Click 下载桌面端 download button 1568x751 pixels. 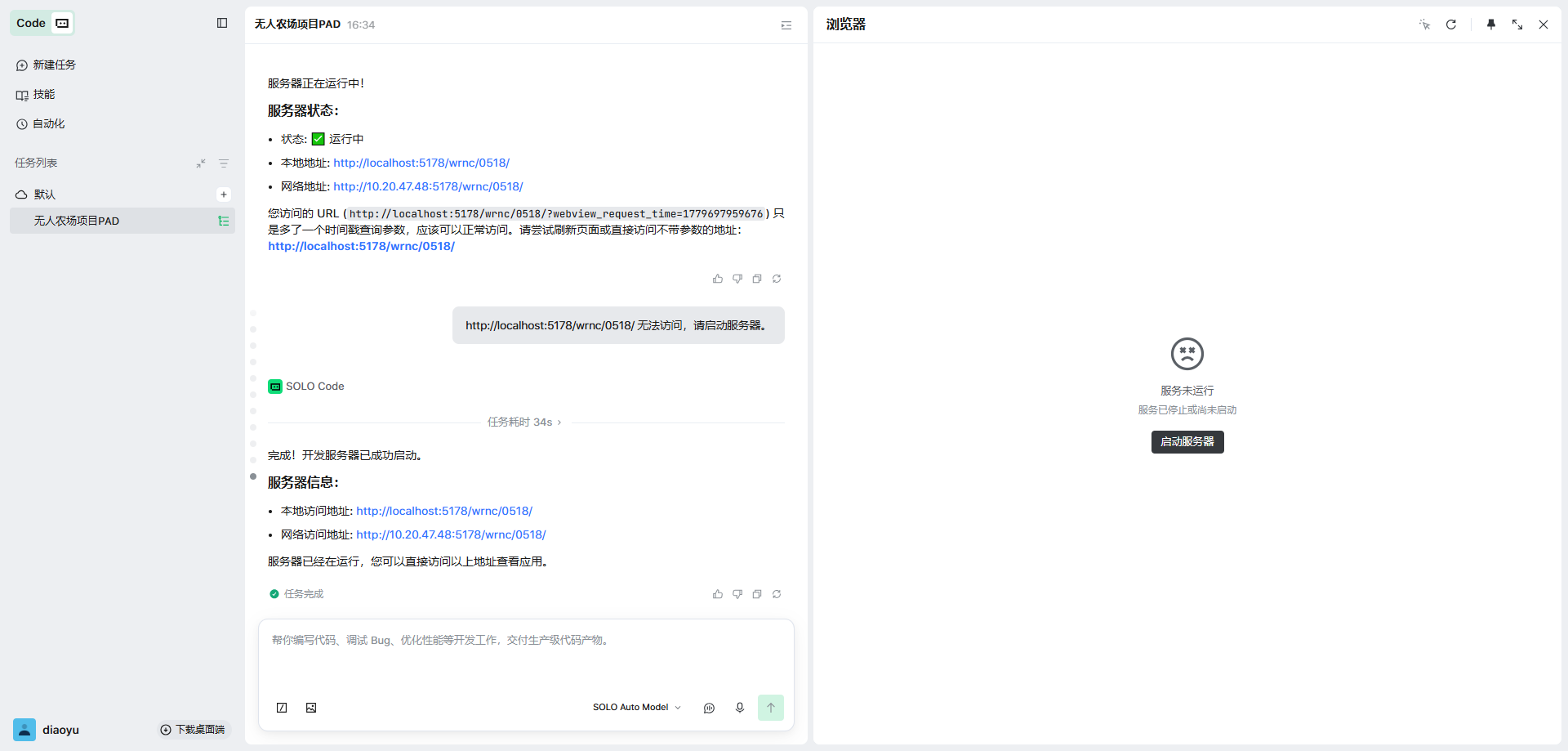pyautogui.click(x=193, y=730)
